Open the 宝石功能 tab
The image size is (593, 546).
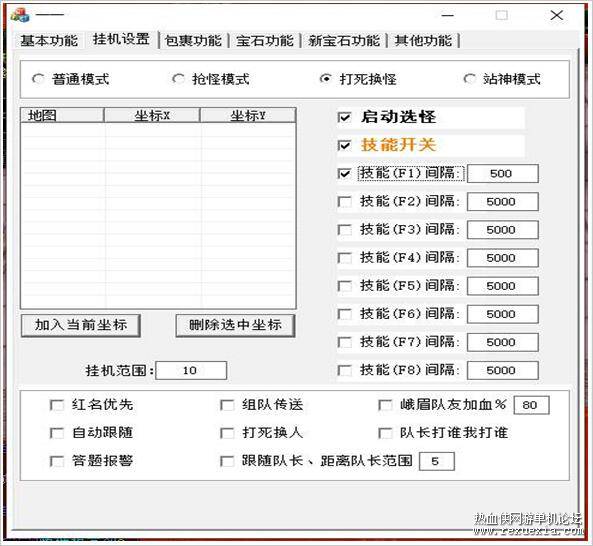(265, 40)
